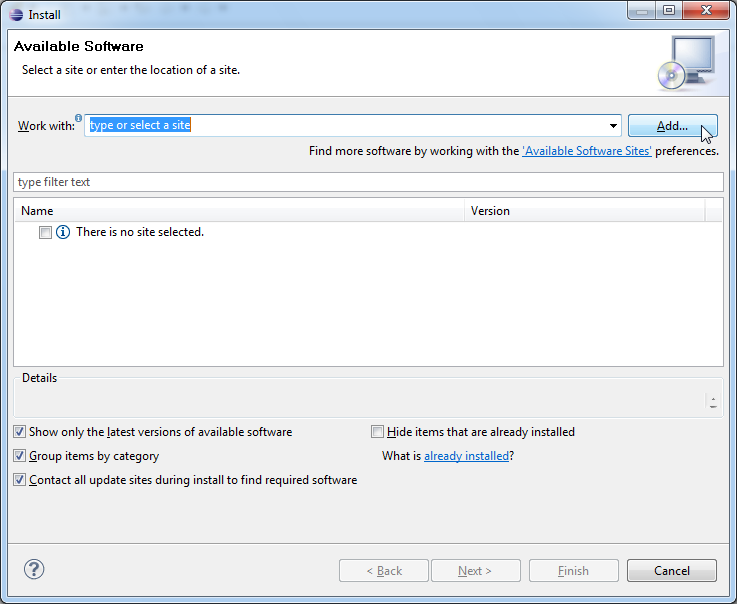This screenshot has height=604, width=737.
Task: Focus the 'type filter text' field
Action: click(x=367, y=182)
